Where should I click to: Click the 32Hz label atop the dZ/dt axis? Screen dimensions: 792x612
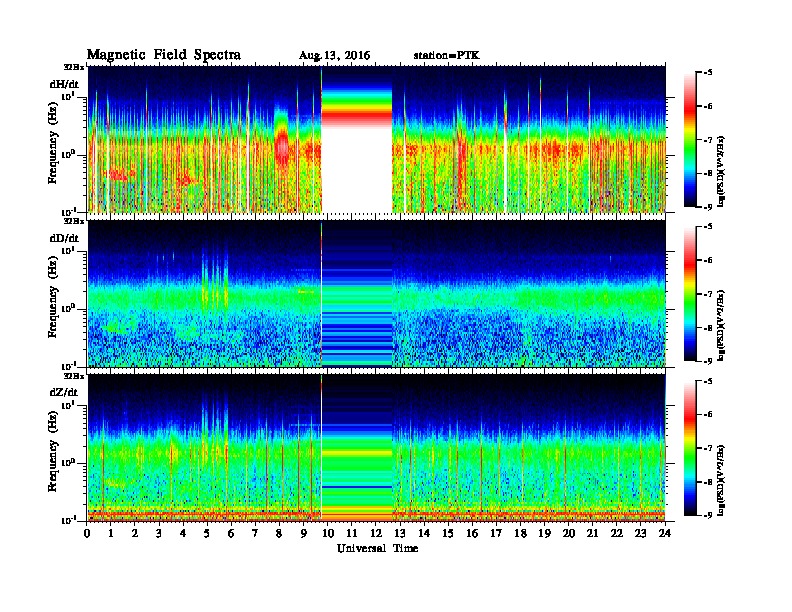coord(74,376)
